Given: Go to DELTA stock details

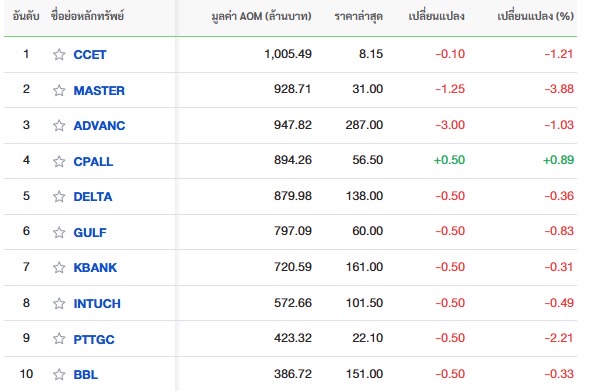Looking at the screenshot, I should point(93,197).
